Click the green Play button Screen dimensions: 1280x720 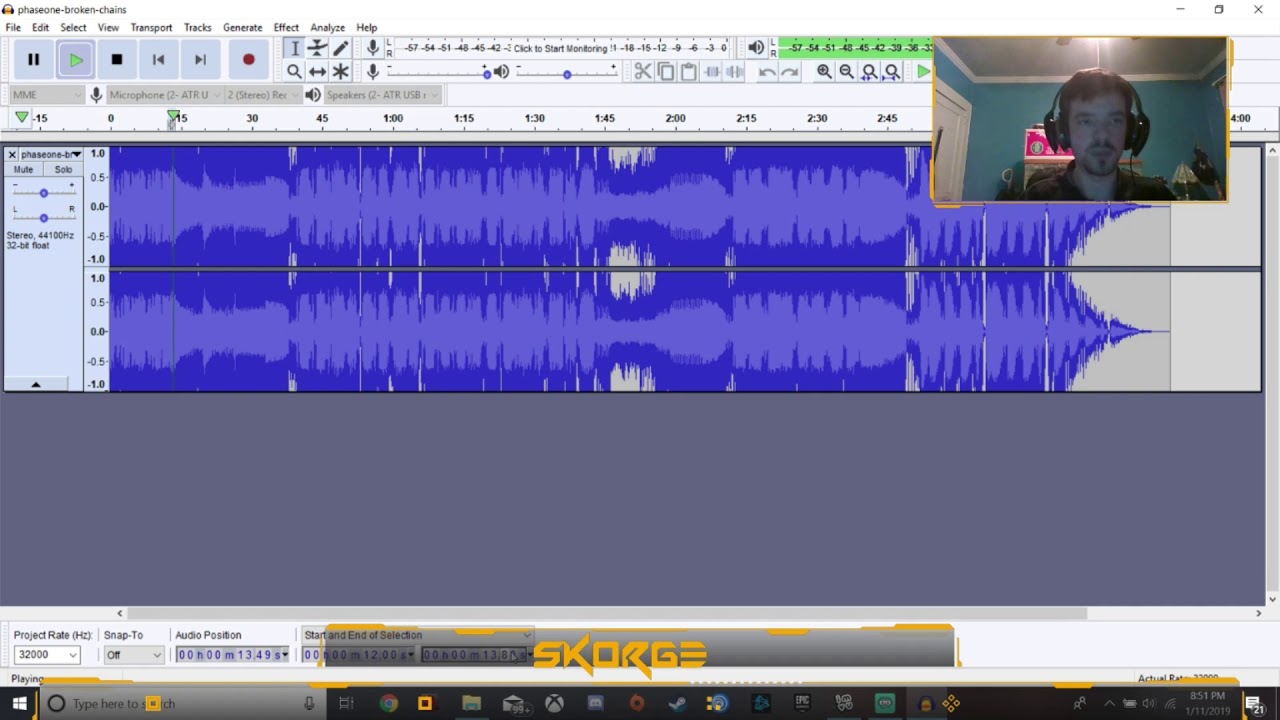(75, 60)
